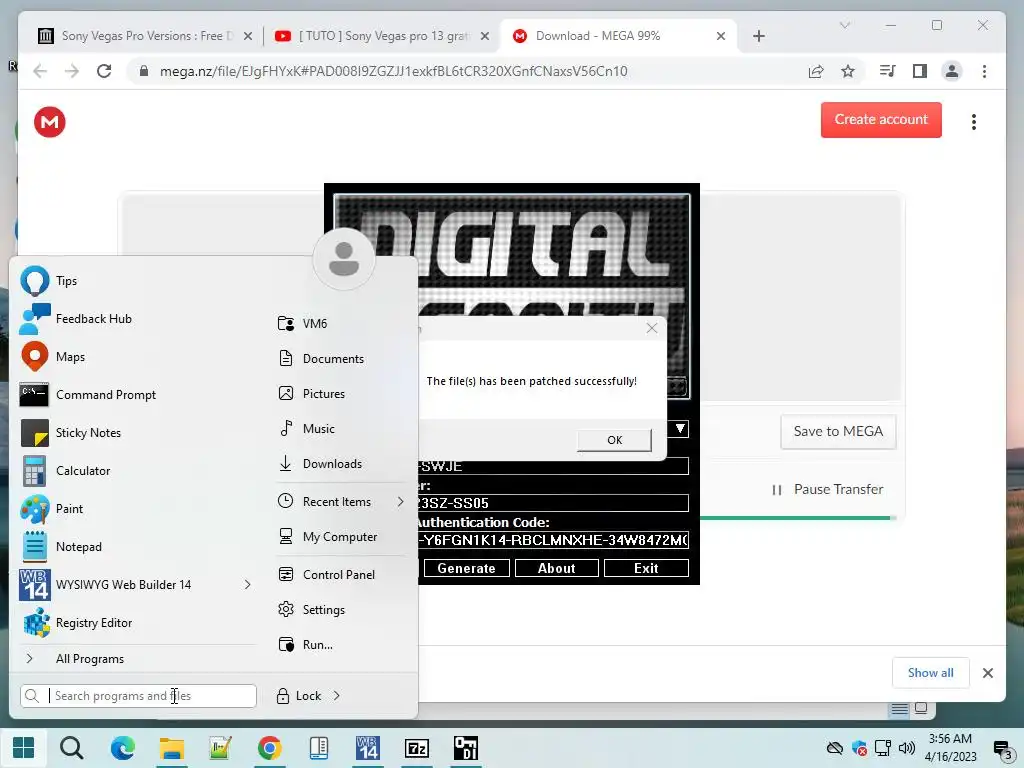Open Chrome three-dot menu
Screen dimensions: 1024x768
click(x=984, y=71)
